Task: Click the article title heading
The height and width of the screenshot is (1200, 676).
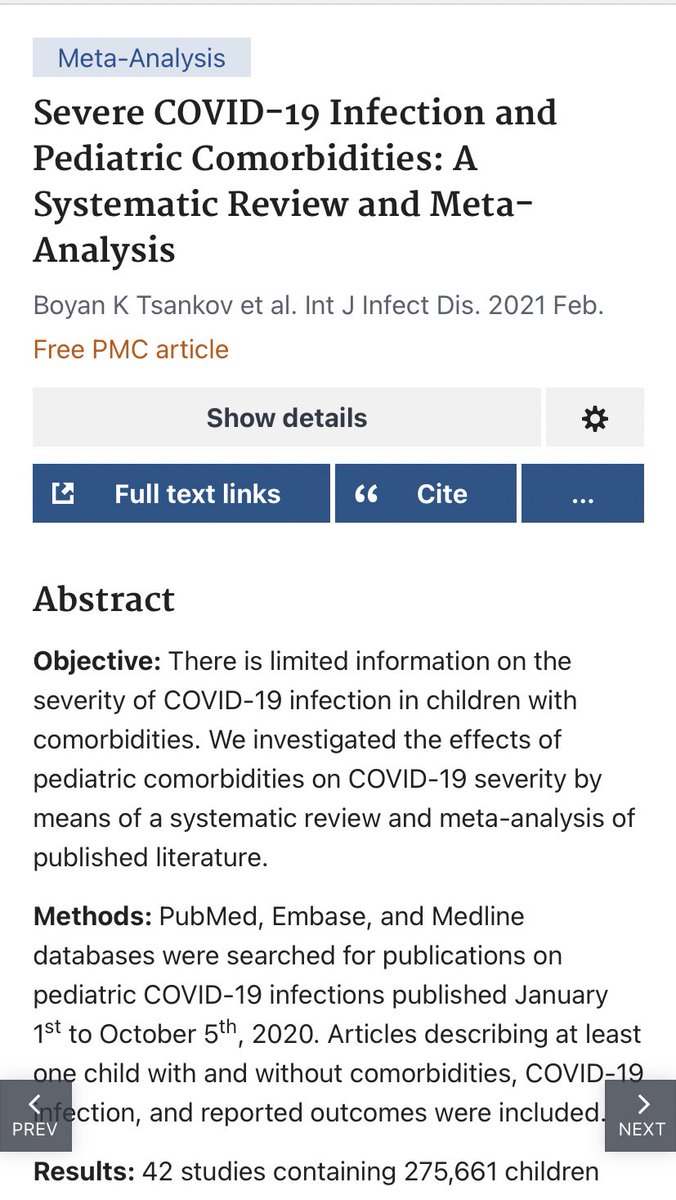Action: tap(295, 181)
